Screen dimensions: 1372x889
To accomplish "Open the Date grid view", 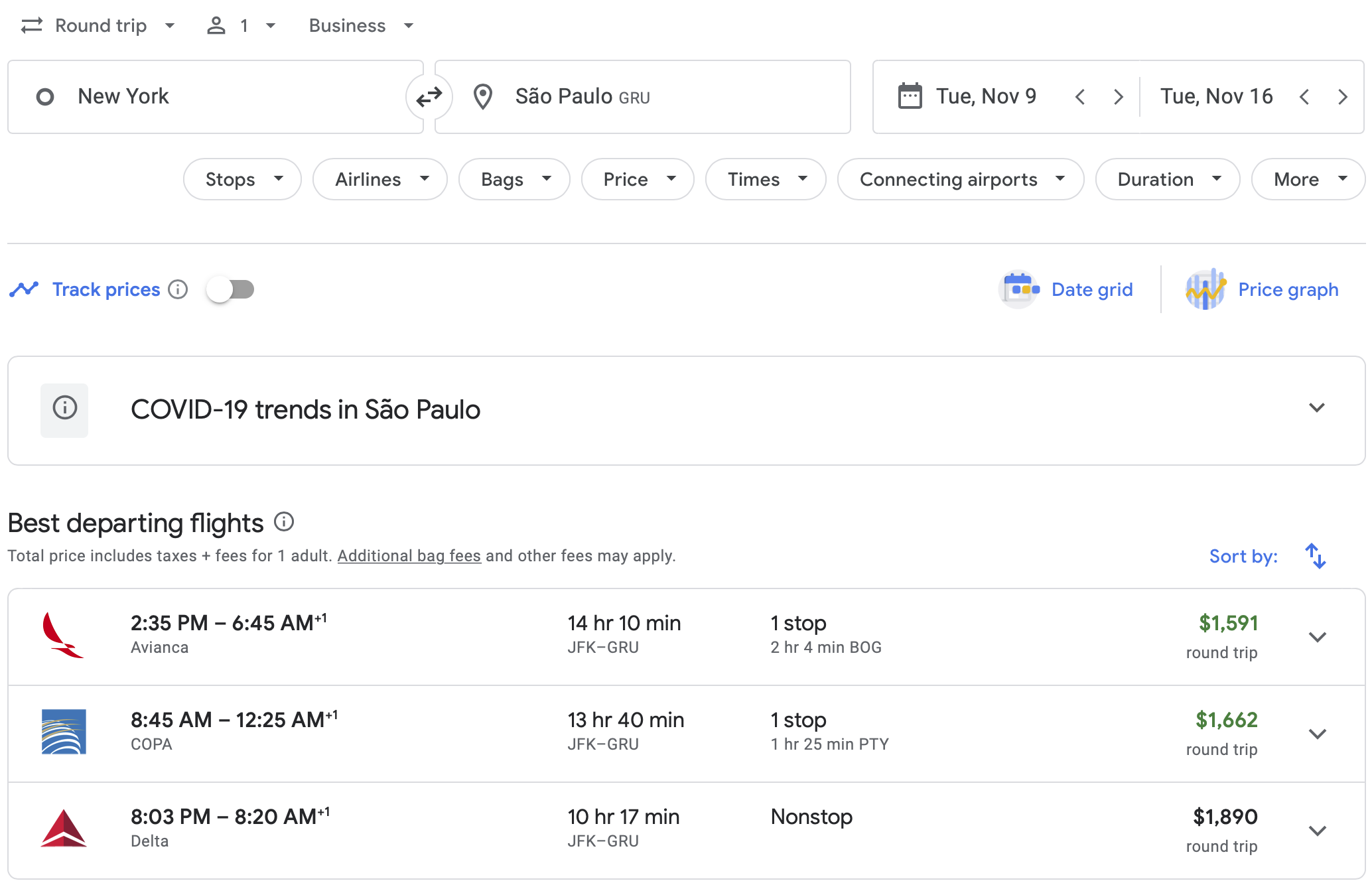I will 1066,289.
